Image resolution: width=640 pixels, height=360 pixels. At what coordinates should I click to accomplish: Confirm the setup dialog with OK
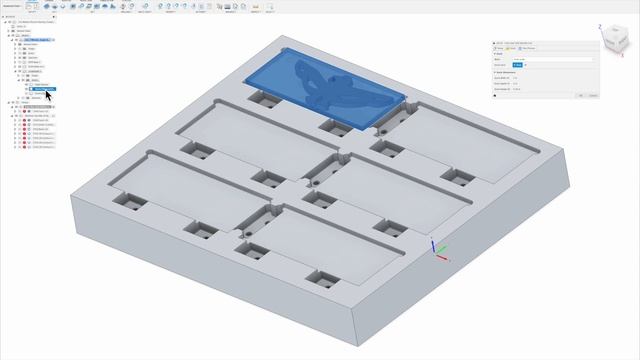tap(581, 96)
